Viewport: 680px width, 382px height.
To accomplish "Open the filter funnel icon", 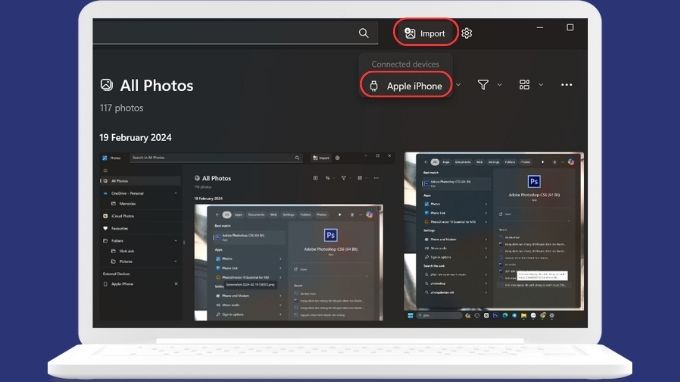I will [x=483, y=85].
